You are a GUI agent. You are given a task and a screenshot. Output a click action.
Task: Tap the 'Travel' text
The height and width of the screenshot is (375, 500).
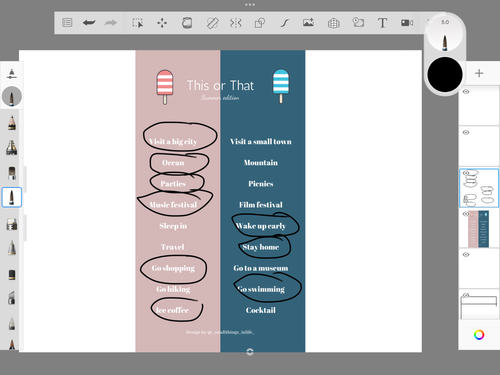[x=173, y=247]
